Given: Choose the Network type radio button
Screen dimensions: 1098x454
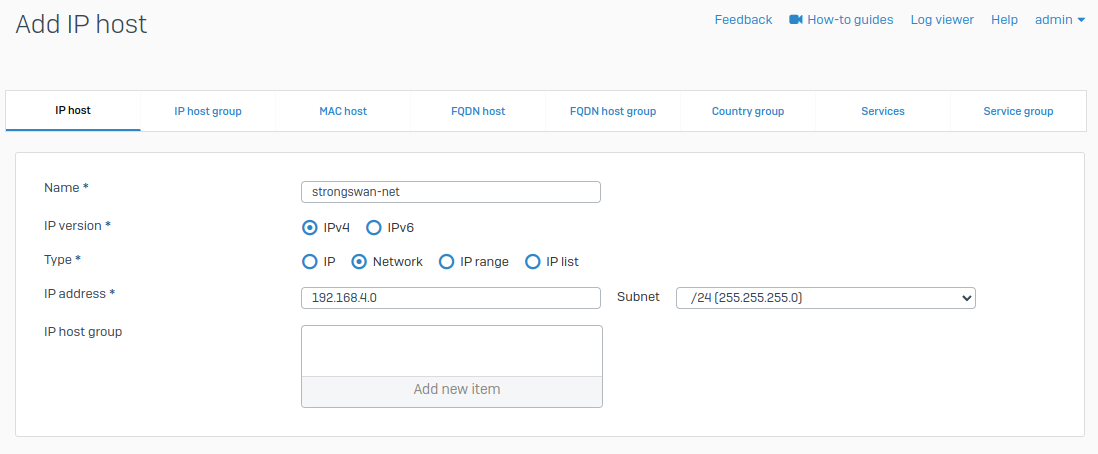Looking at the screenshot, I should 359,262.
